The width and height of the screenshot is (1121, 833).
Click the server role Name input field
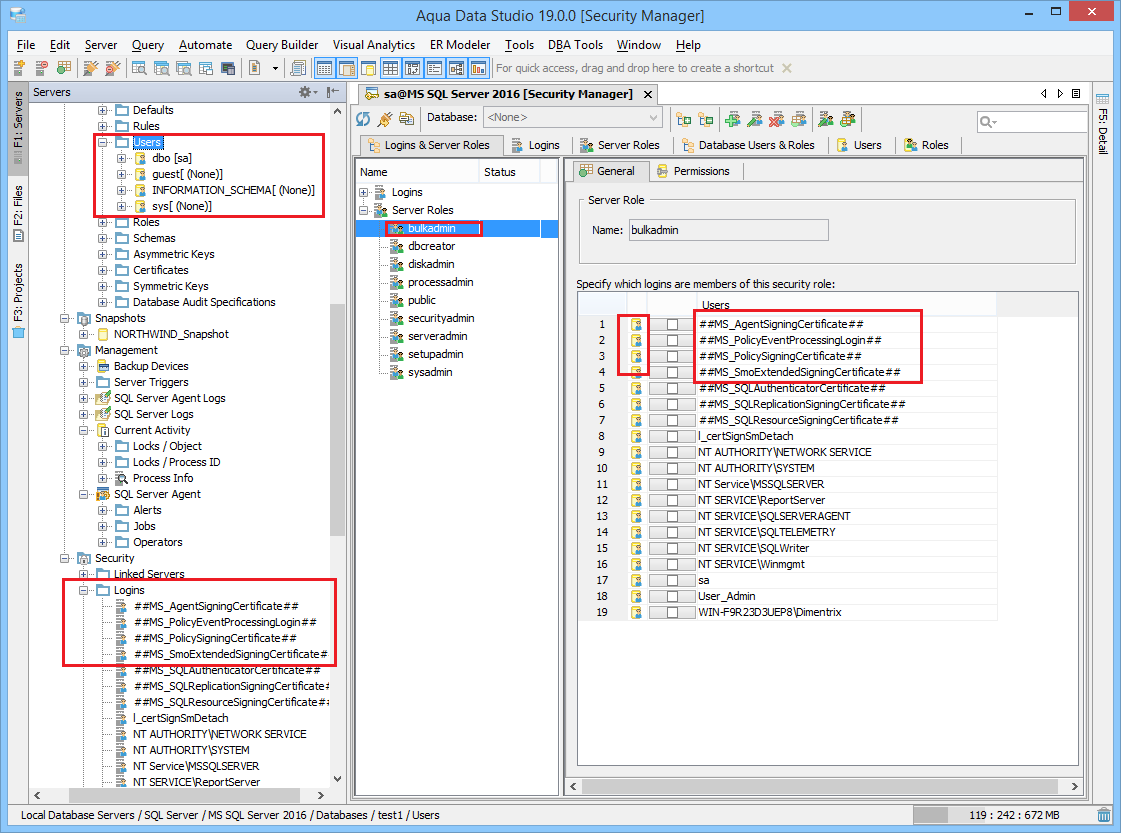(729, 230)
